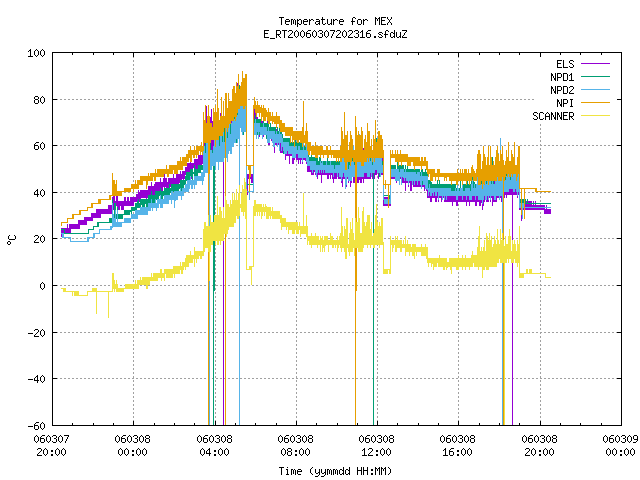Click the x-axis label 060308 04:00
The width and height of the screenshot is (640, 480).
(214, 446)
